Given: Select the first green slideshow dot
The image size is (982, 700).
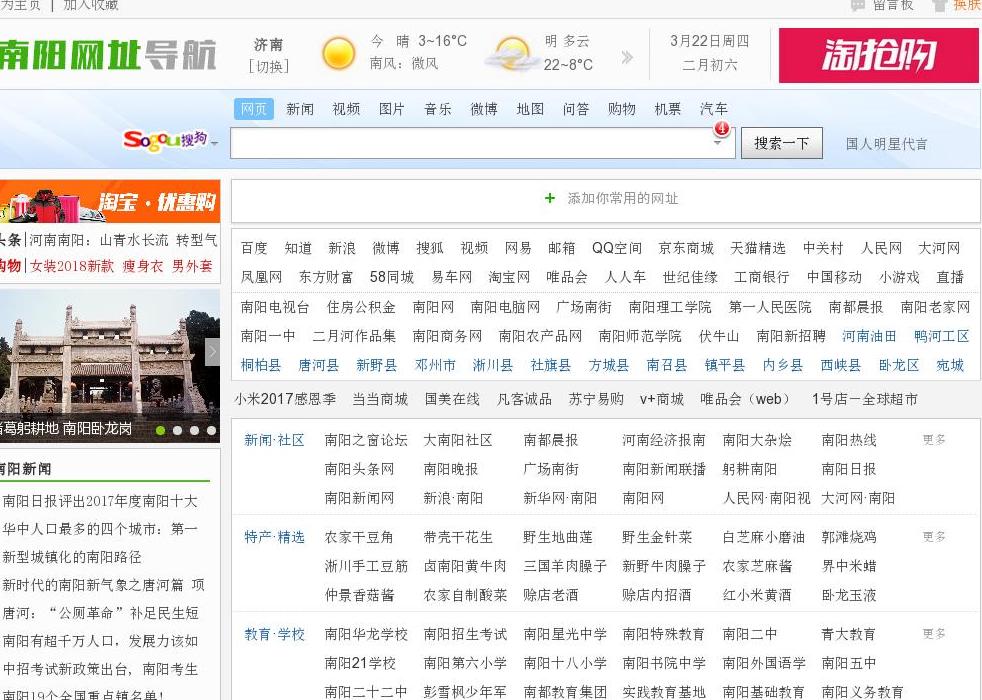Looking at the screenshot, I should [160, 430].
